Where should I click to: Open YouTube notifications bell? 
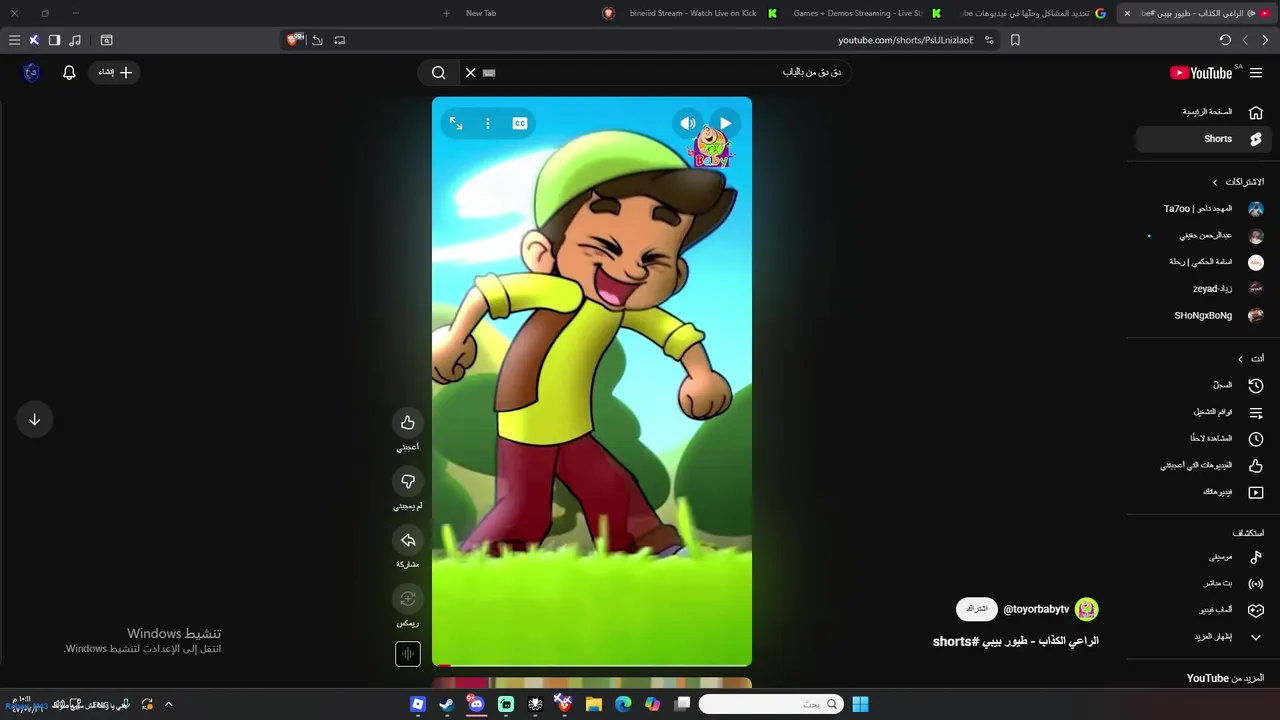[69, 72]
